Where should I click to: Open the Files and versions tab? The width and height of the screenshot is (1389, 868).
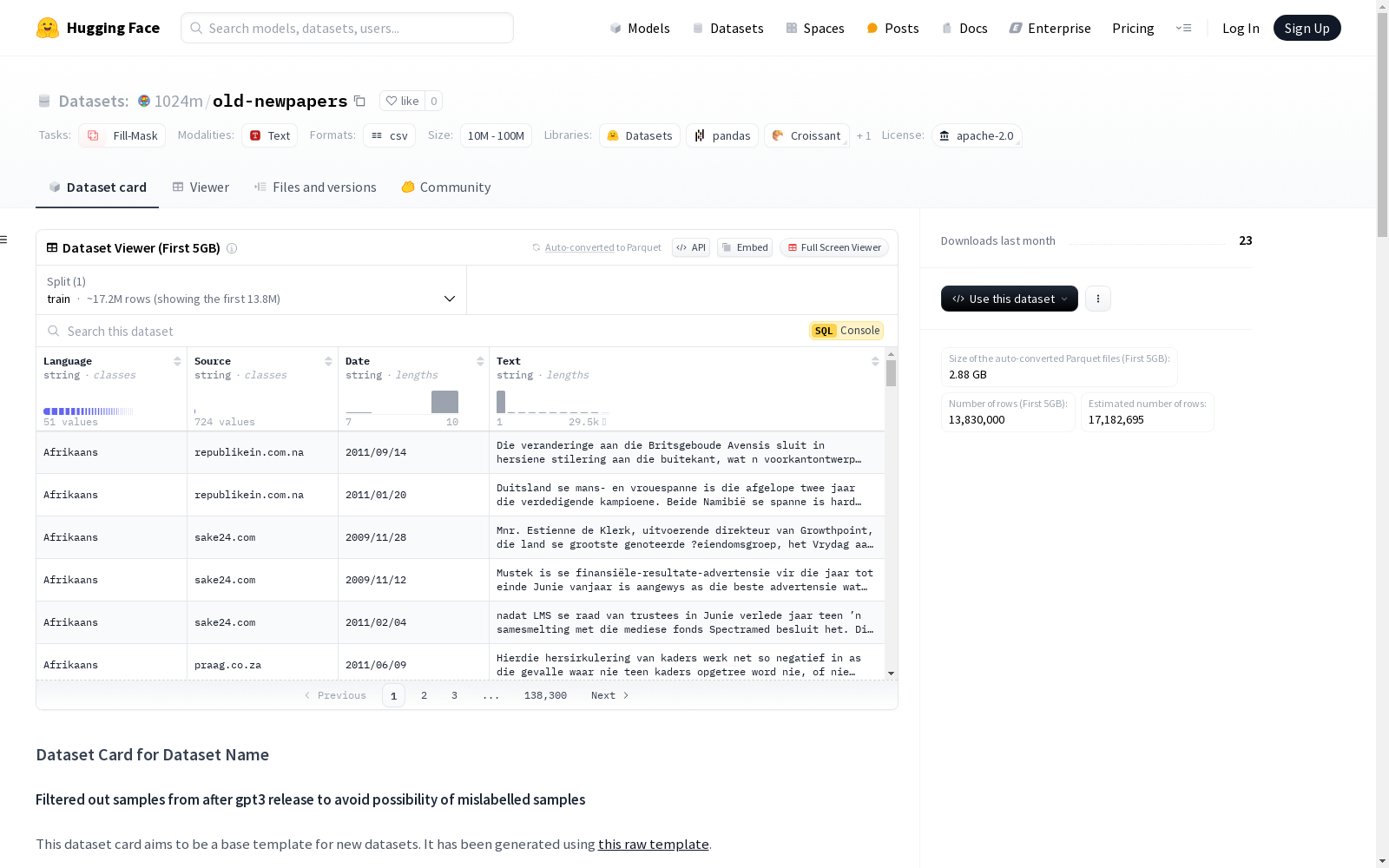coord(315,187)
